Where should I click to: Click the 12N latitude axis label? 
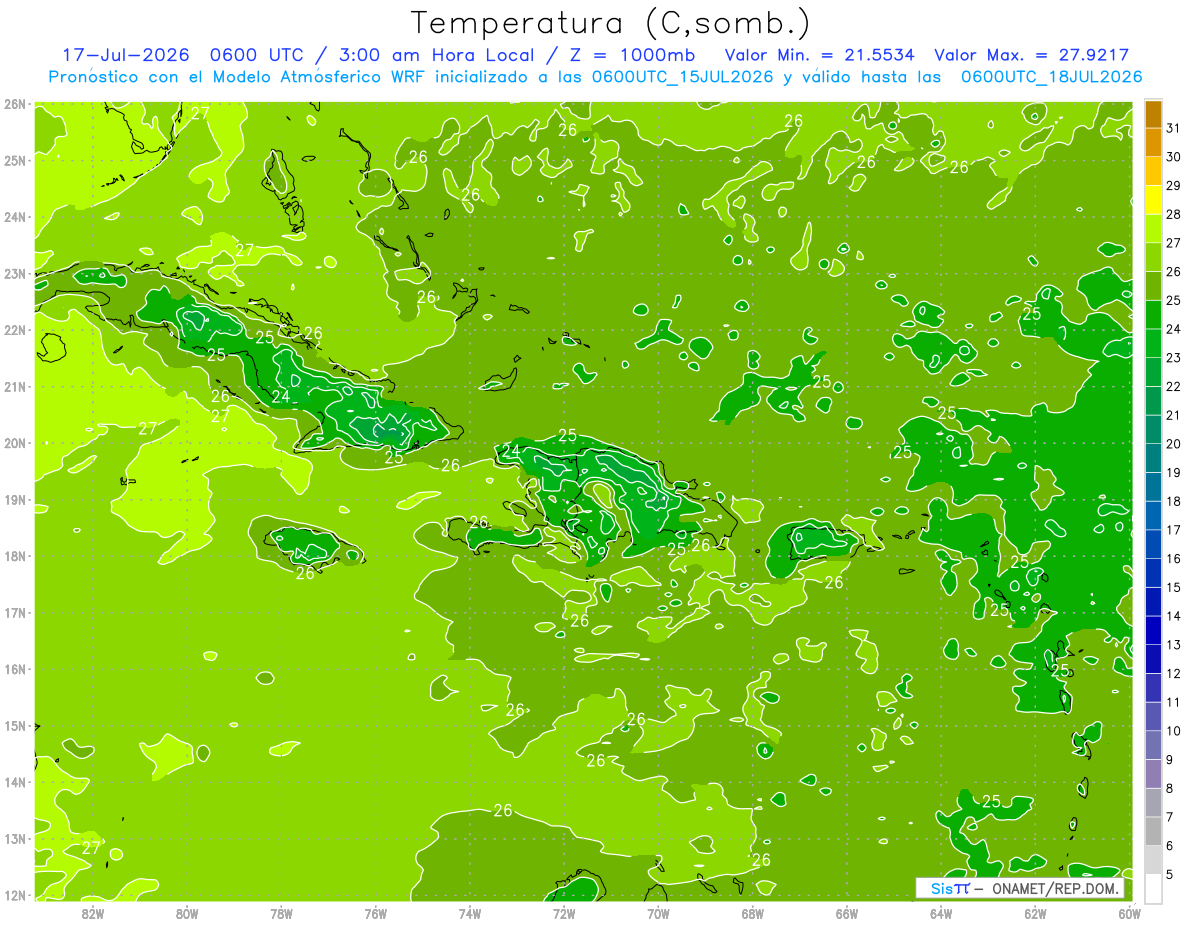tap(15, 894)
